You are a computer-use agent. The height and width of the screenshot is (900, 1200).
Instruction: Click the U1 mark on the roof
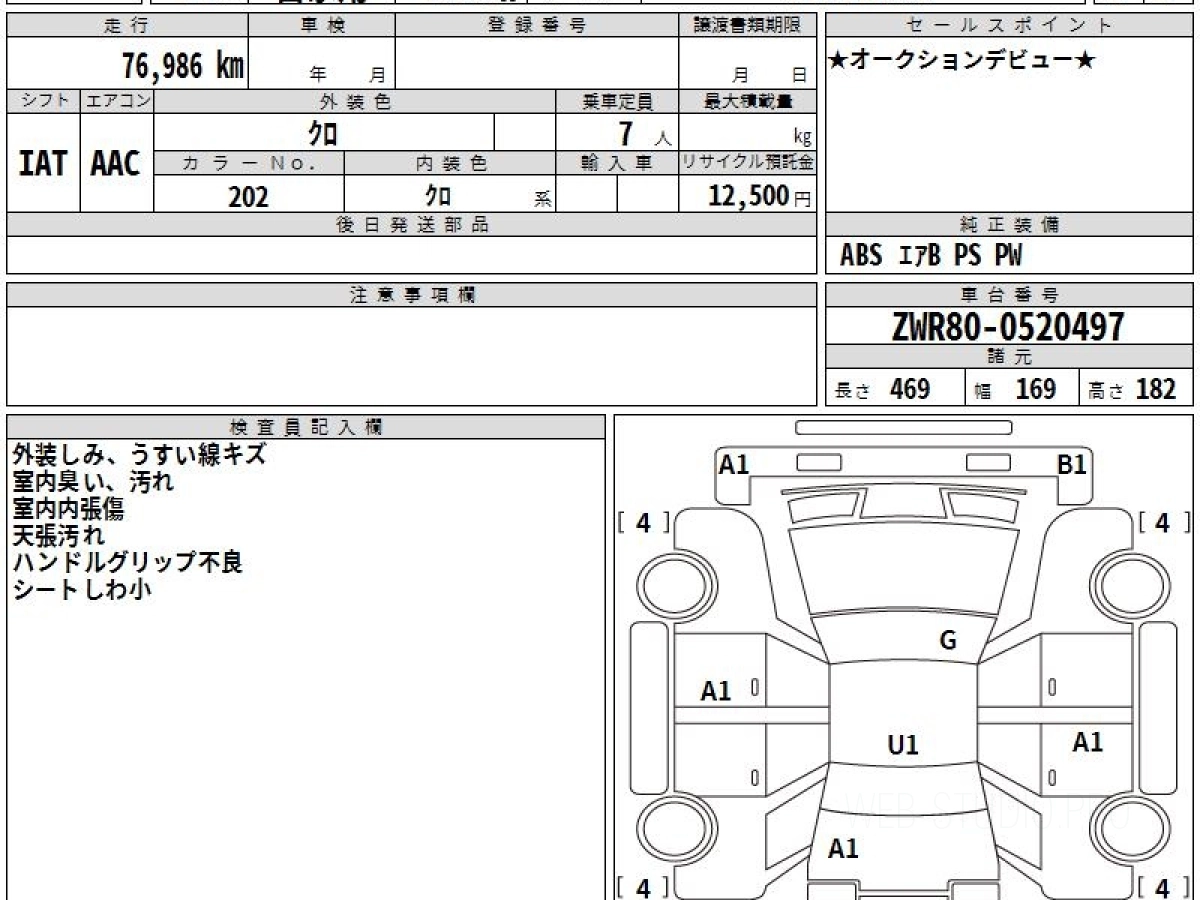pos(903,745)
